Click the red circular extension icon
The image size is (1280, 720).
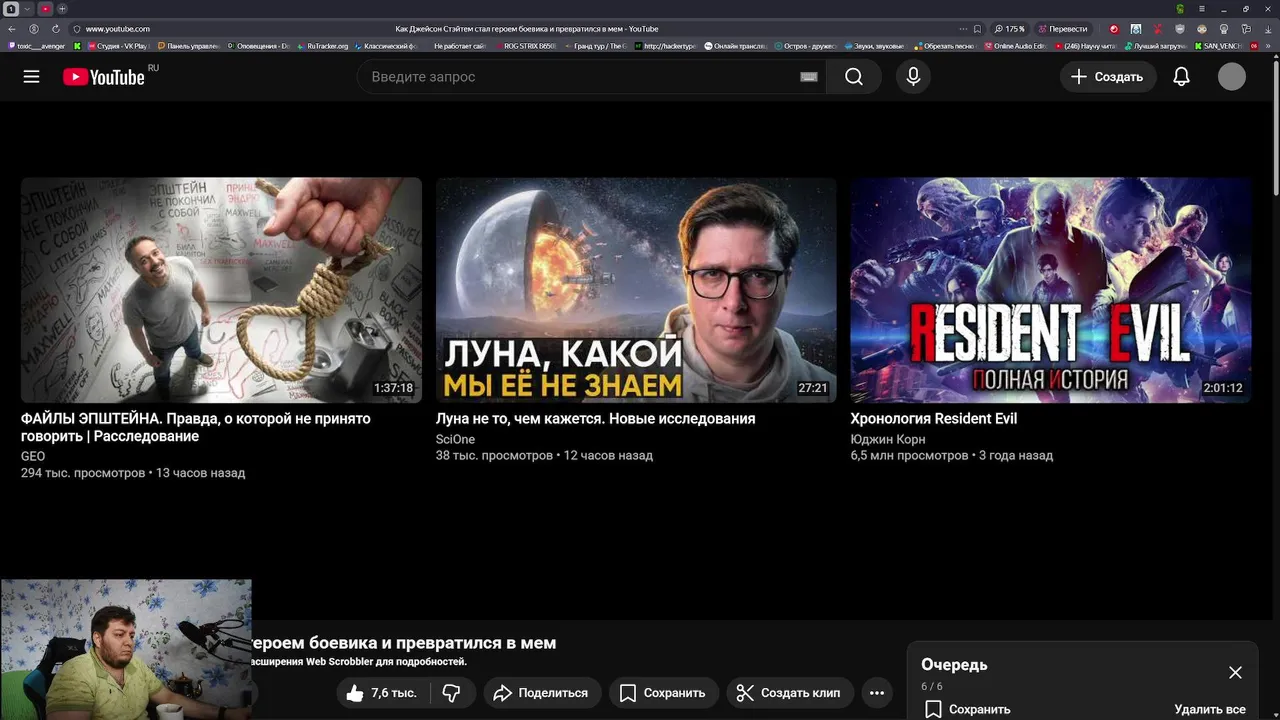[x=1114, y=29]
